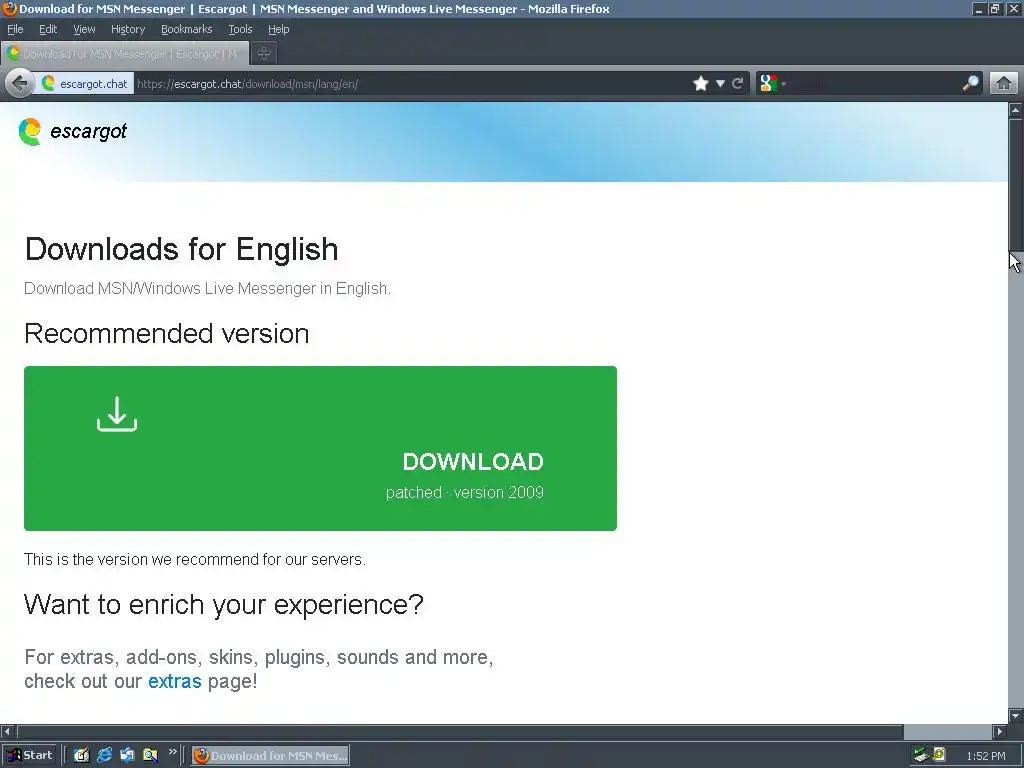Click text This is the version we recommend
1024x768 pixels.
pos(195,560)
